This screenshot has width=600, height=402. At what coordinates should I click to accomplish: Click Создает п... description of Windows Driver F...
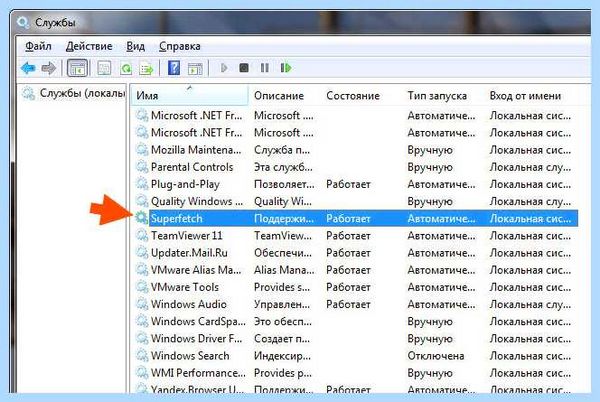click(x=282, y=339)
